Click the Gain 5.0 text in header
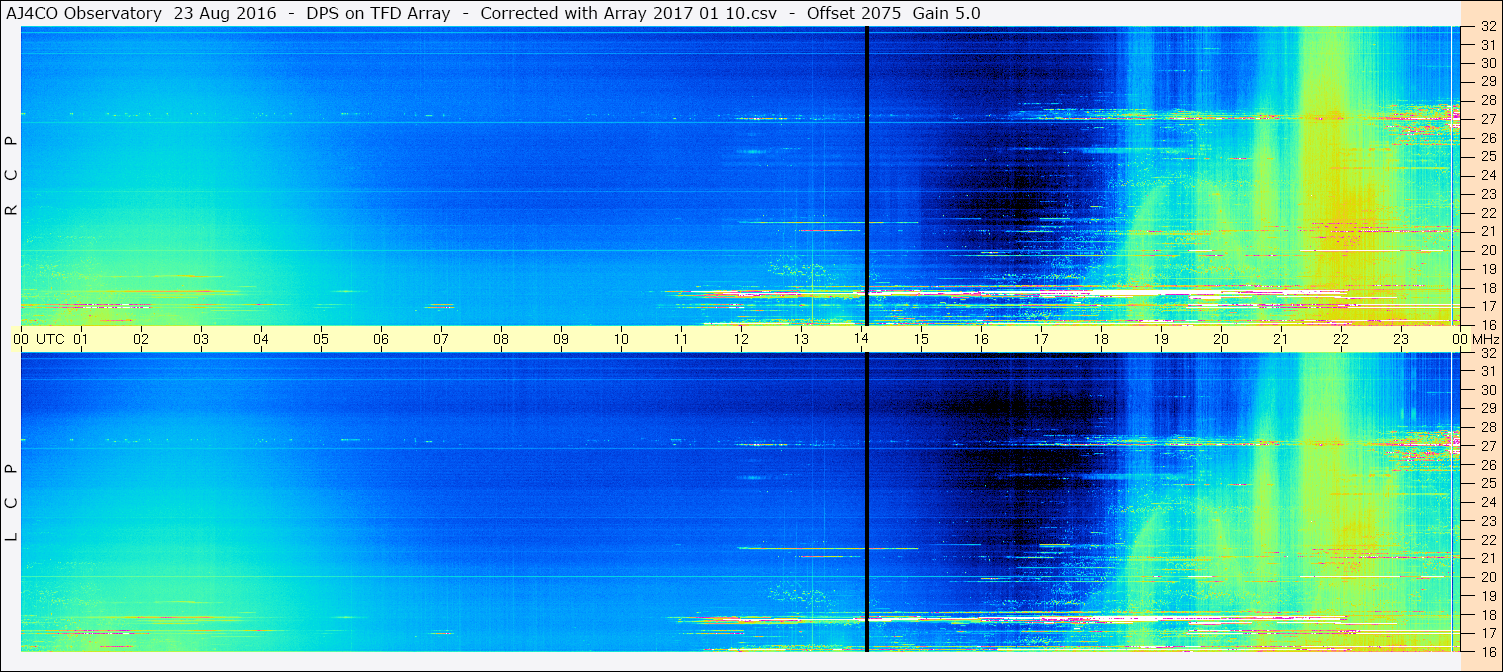Screen dimensions: 1503x672 point(946,13)
